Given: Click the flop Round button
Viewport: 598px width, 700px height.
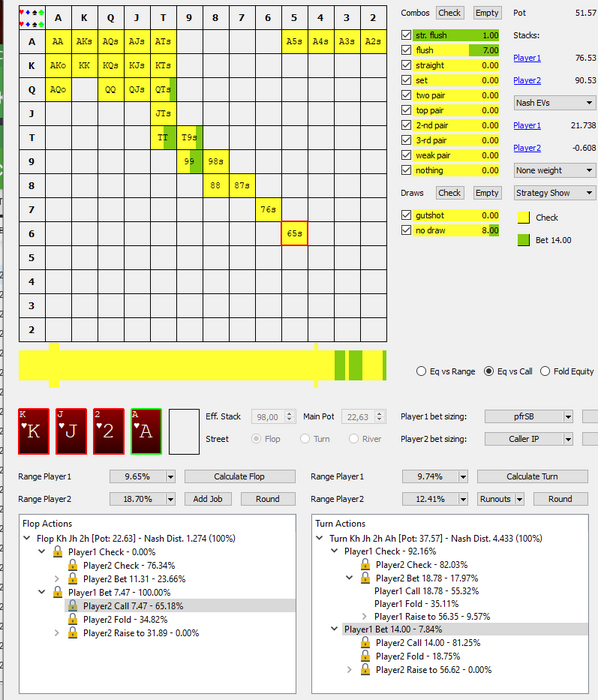Looking at the screenshot, I should (x=268, y=499).
